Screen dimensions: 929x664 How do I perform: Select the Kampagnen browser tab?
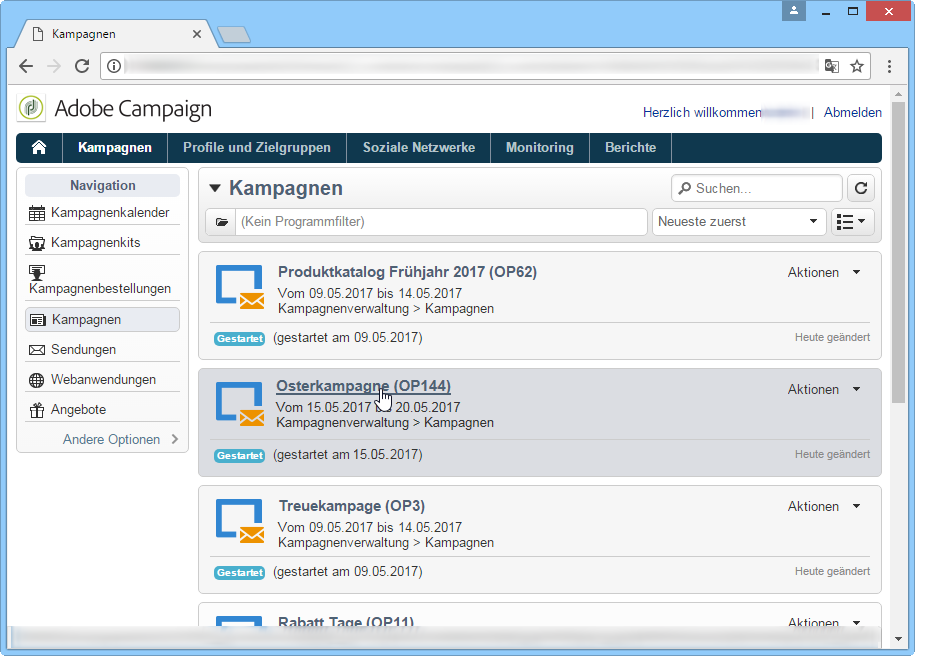[x=116, y=34]
